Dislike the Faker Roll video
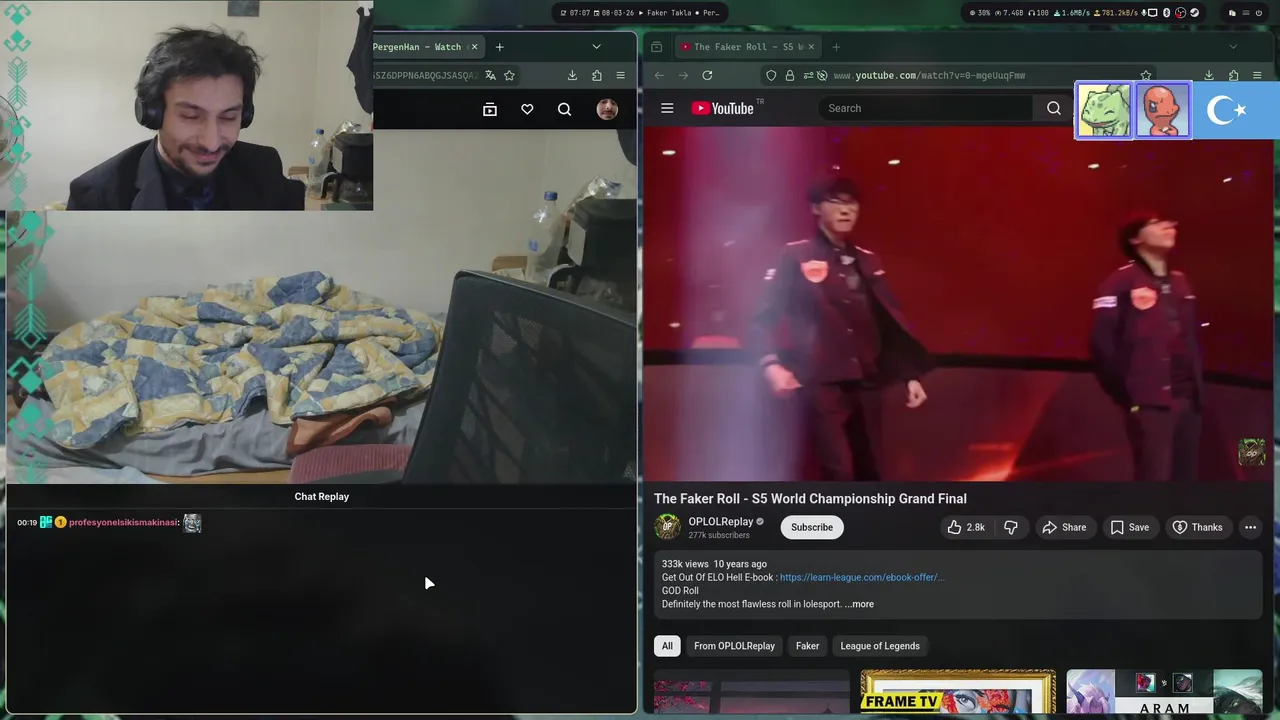 click(1011, 527)
